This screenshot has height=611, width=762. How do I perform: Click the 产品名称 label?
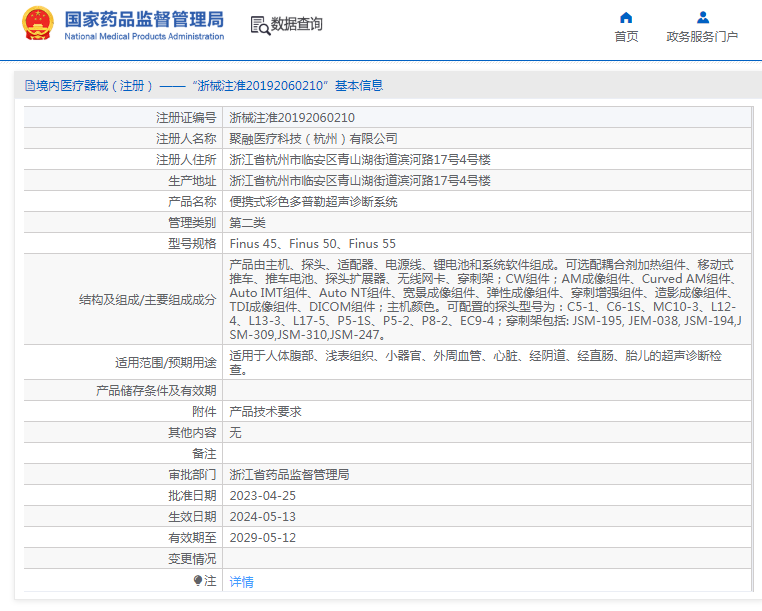[192, 202]
